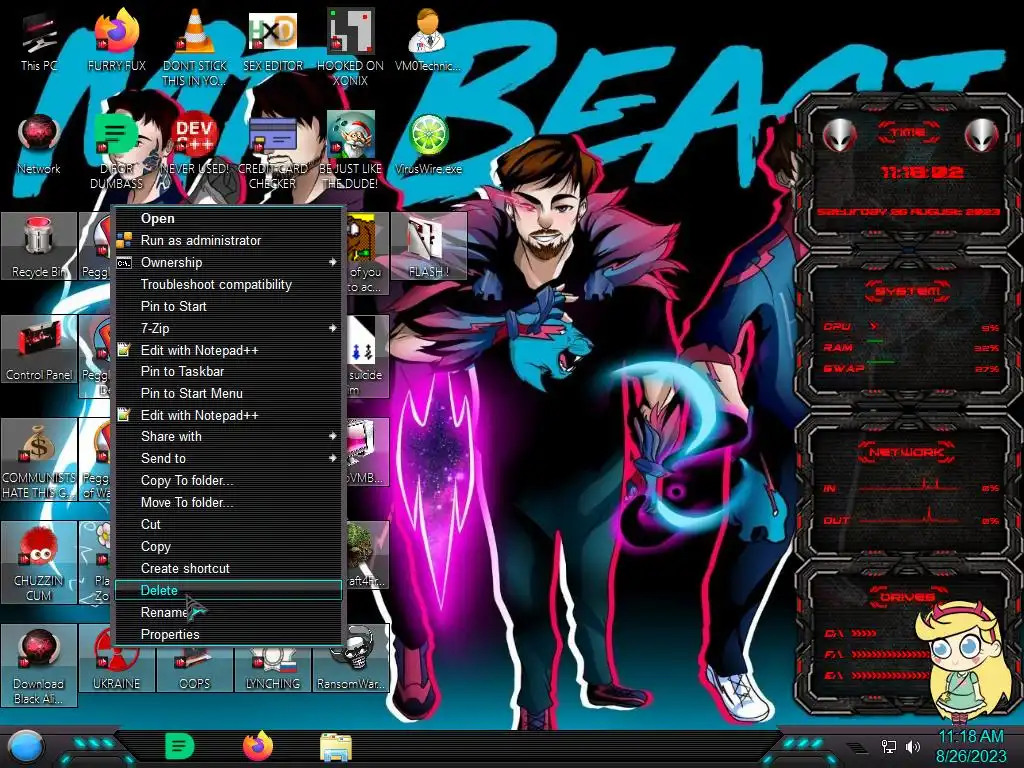Open File Explorer from the taskbar
This screenshot has width=1024, height=768.
click(336, 747)
